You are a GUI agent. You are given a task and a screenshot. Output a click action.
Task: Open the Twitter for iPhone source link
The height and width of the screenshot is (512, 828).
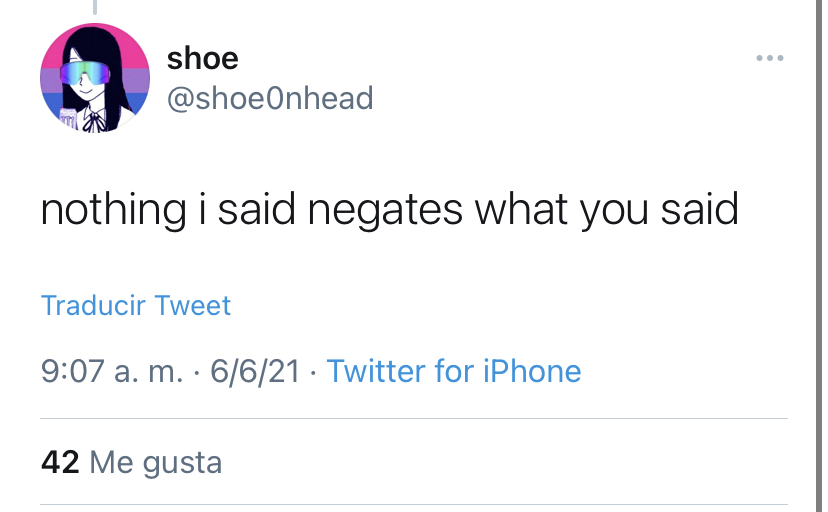pos(454,371)
